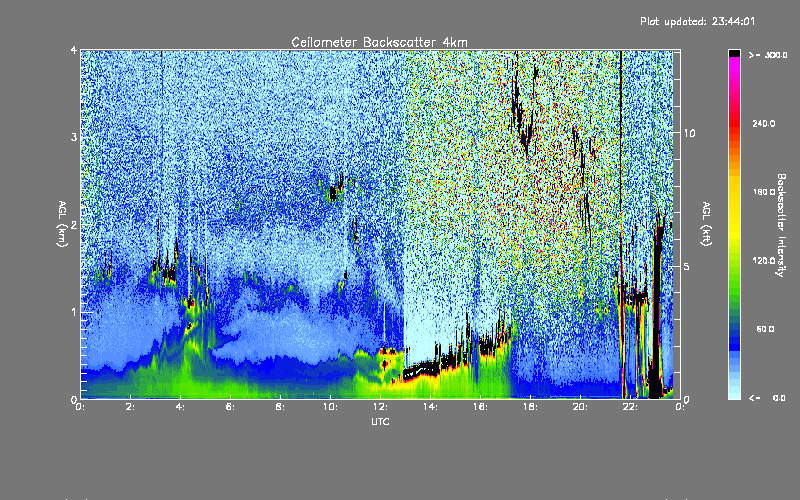This screenshot has width=800, height=500.
Task: Click the left 'AGL (km)' axis label
Action: pyautogui.click(x=62, y=224)
